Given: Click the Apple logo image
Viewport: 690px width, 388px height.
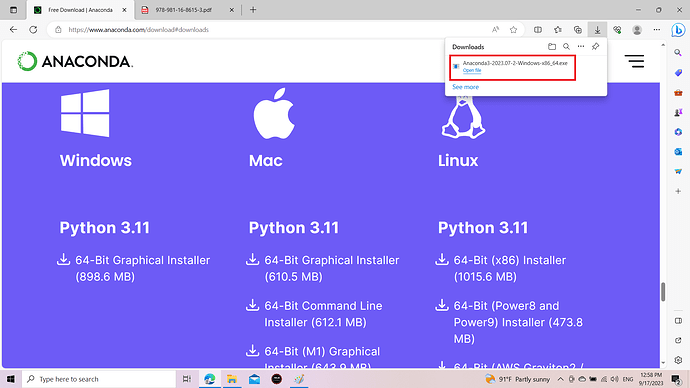Looking at the screenshot, I should pos(274,113).
